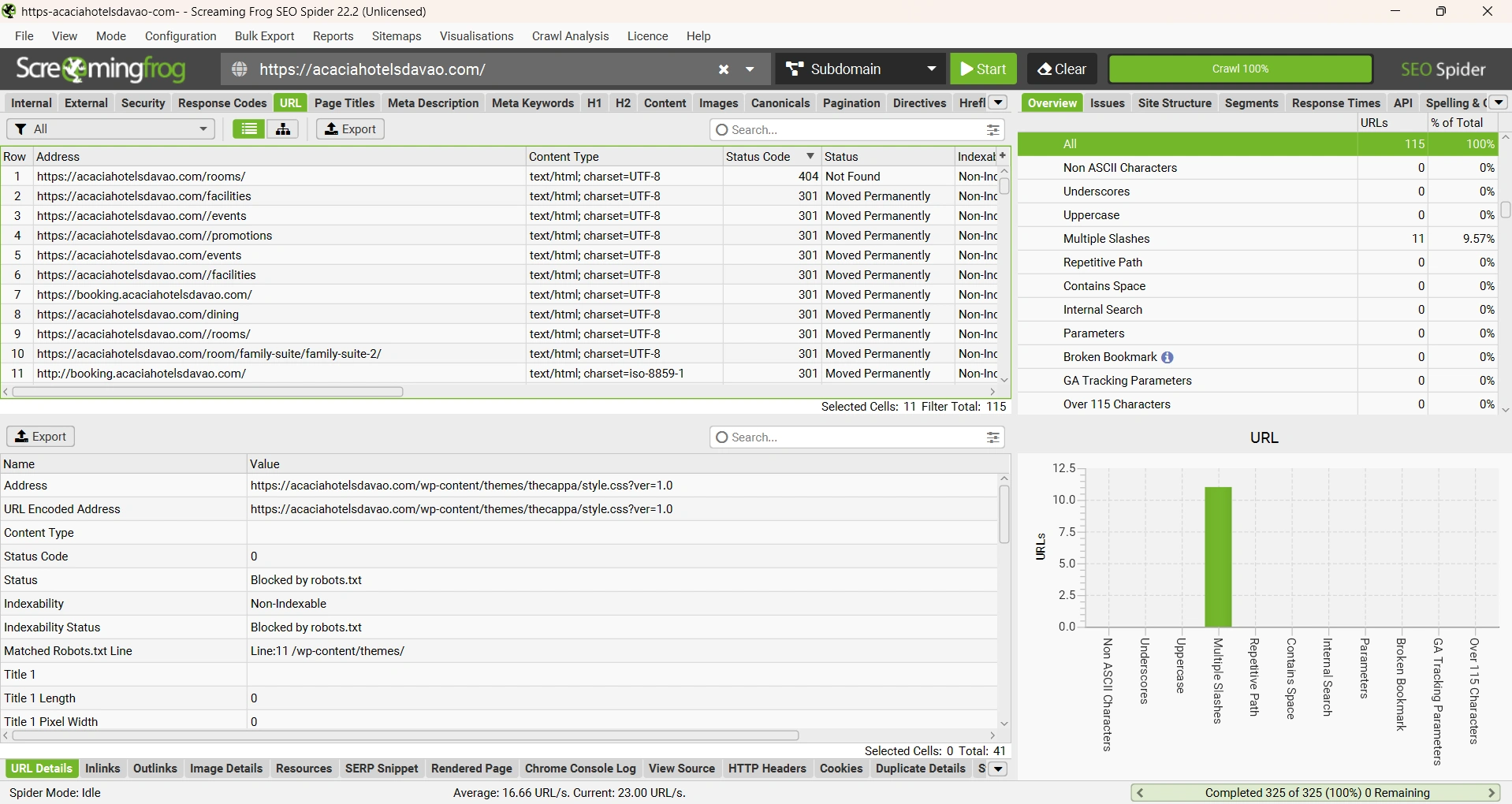The height and width of the screenshot is (804, 1512).
Task: Switch to tree view icon
Action: point(283,129)
